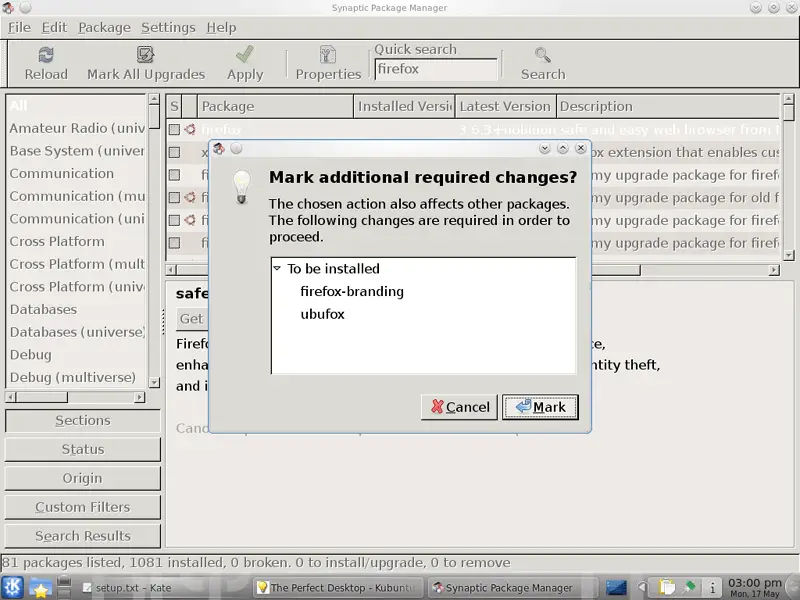The width and height of the screenshot is (800, 600).
Task: Click the category list scroll-down arrow
Action: click(x=154, y=382)
